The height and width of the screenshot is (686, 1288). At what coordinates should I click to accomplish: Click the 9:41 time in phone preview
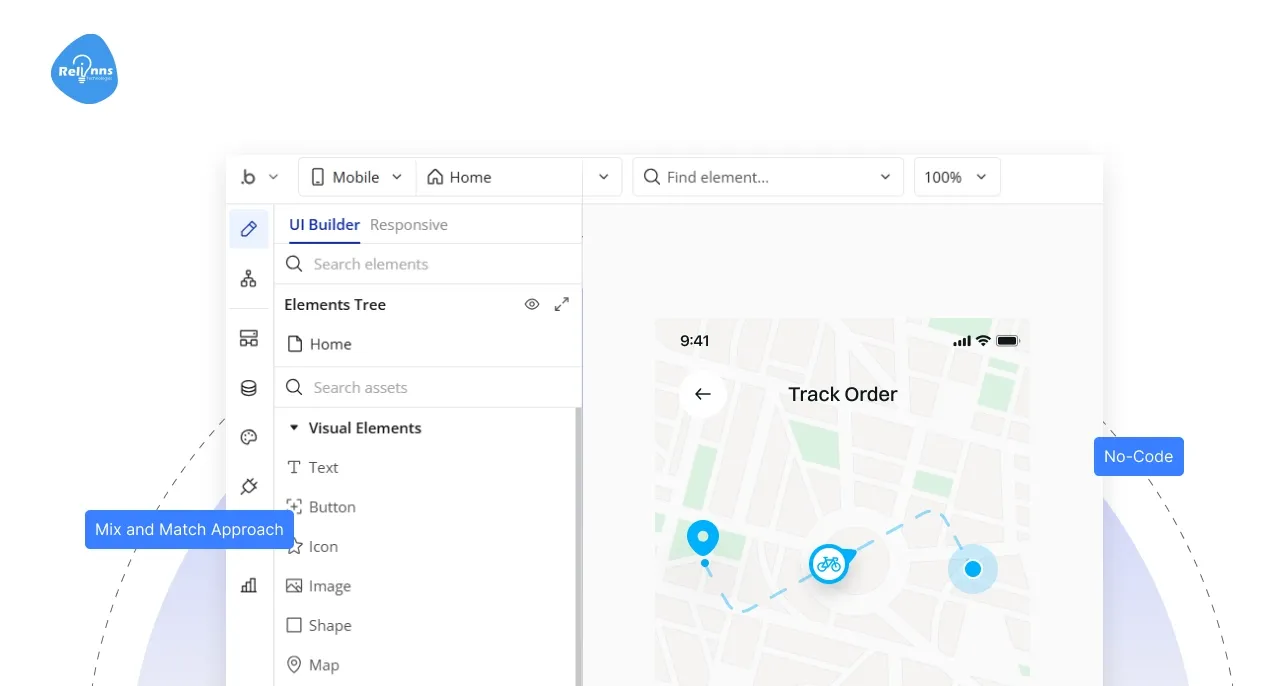pyautogui.click(x=695, y=341)
